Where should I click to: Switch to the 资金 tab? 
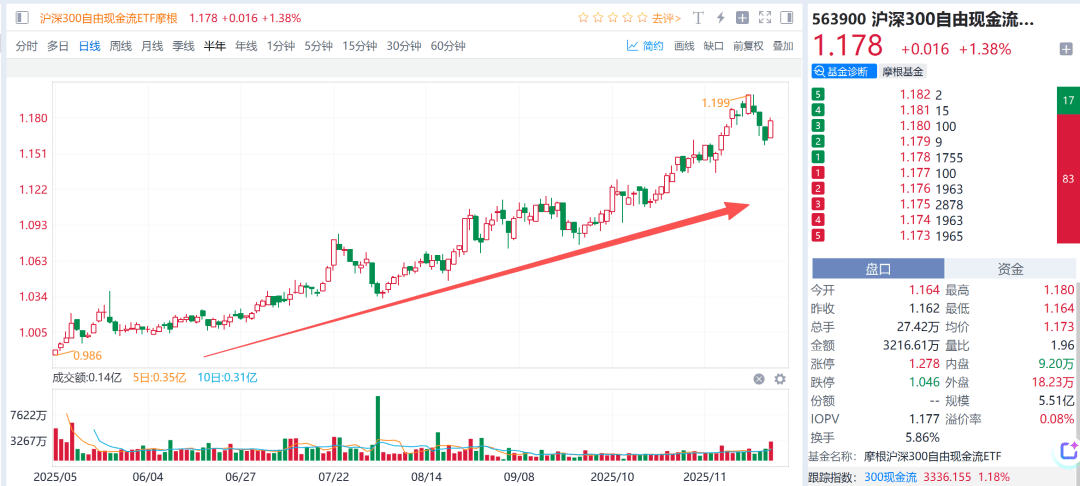(1011, 268)
